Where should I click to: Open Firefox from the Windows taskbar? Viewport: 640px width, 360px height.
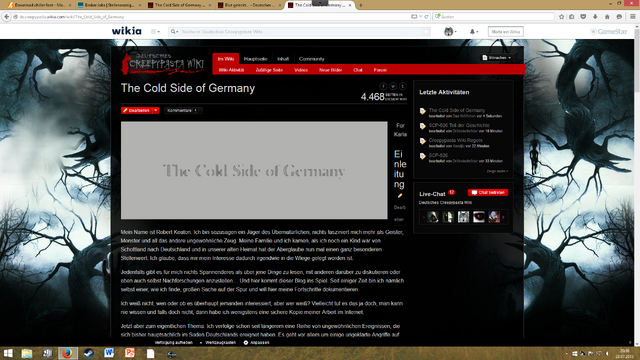click(67, 353)
